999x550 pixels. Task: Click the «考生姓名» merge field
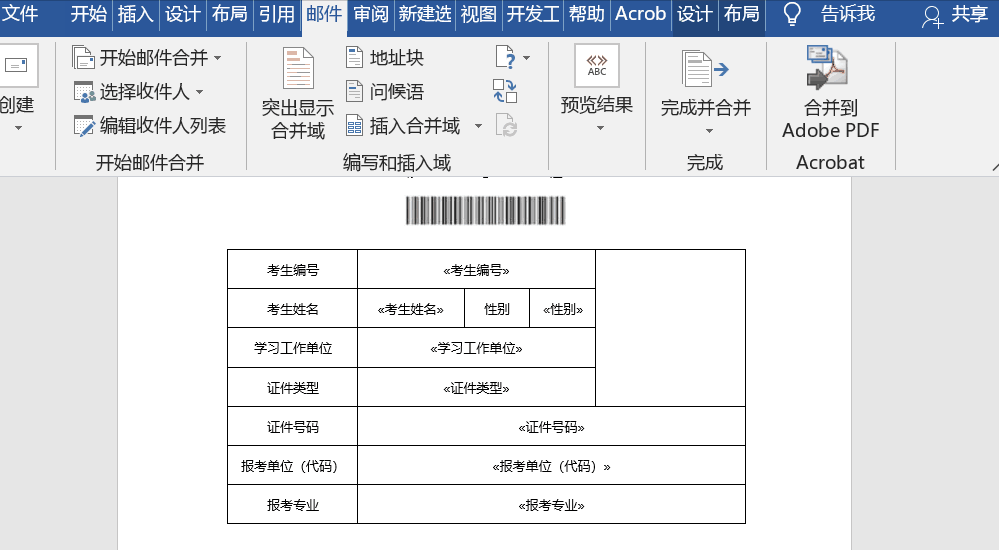[411, 309]
